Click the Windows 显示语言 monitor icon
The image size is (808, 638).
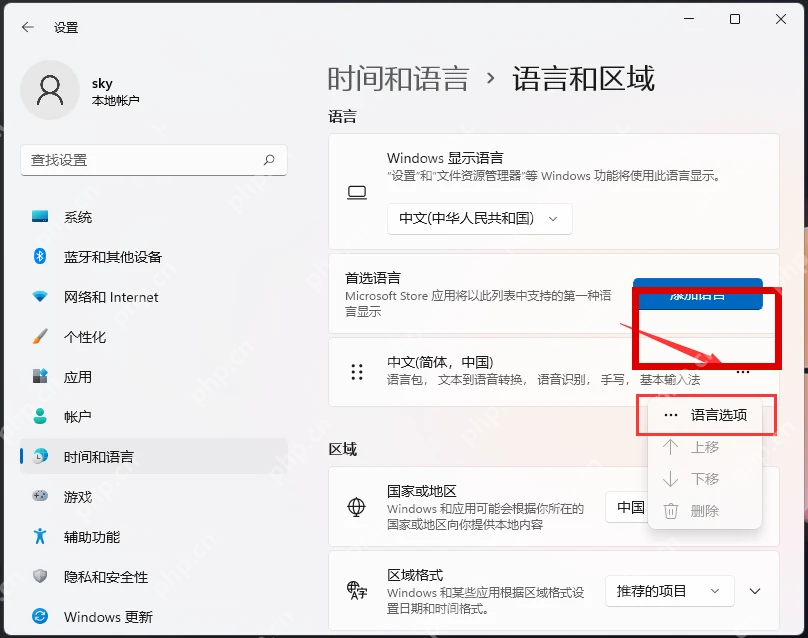[x=357, y=193]
